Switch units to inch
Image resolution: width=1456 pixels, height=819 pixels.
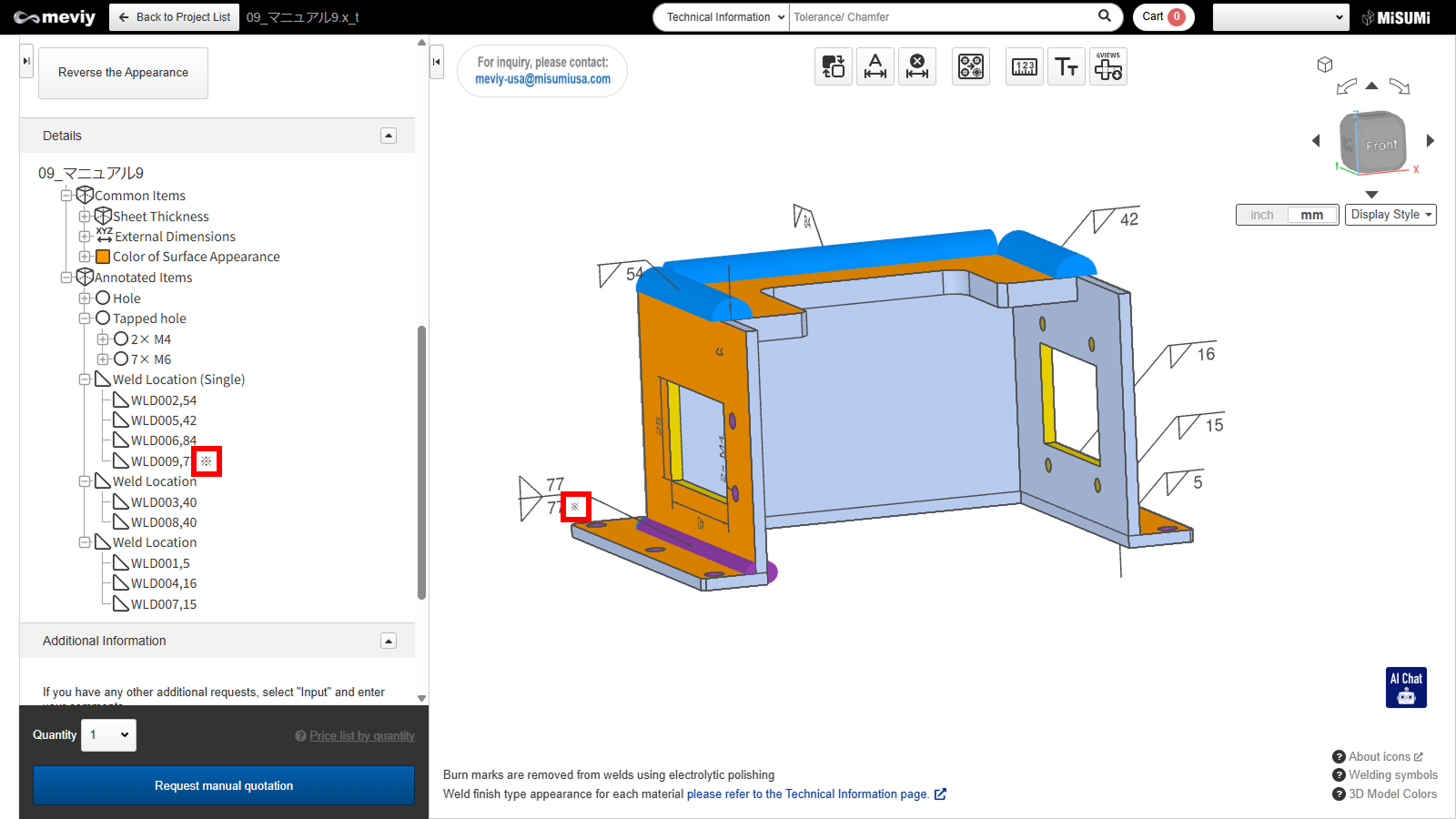pyautogui.click(x=1262, y=215)
